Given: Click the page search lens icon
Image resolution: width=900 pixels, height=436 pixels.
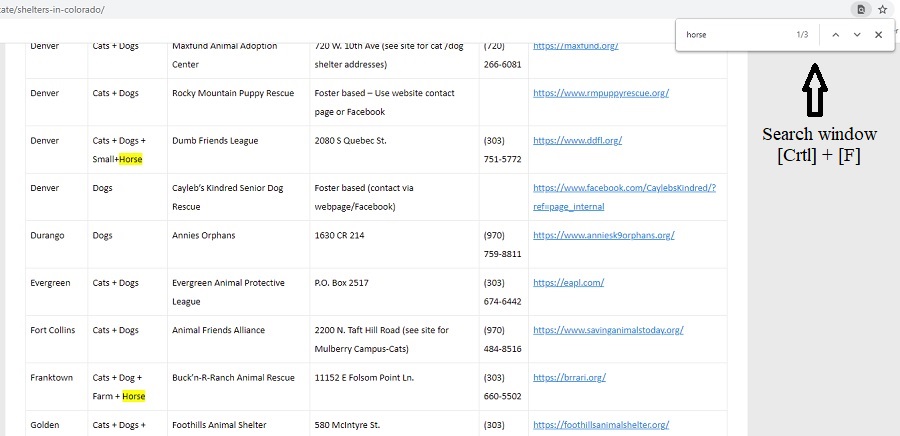Looking at the screenshot, I should point(860,9).
